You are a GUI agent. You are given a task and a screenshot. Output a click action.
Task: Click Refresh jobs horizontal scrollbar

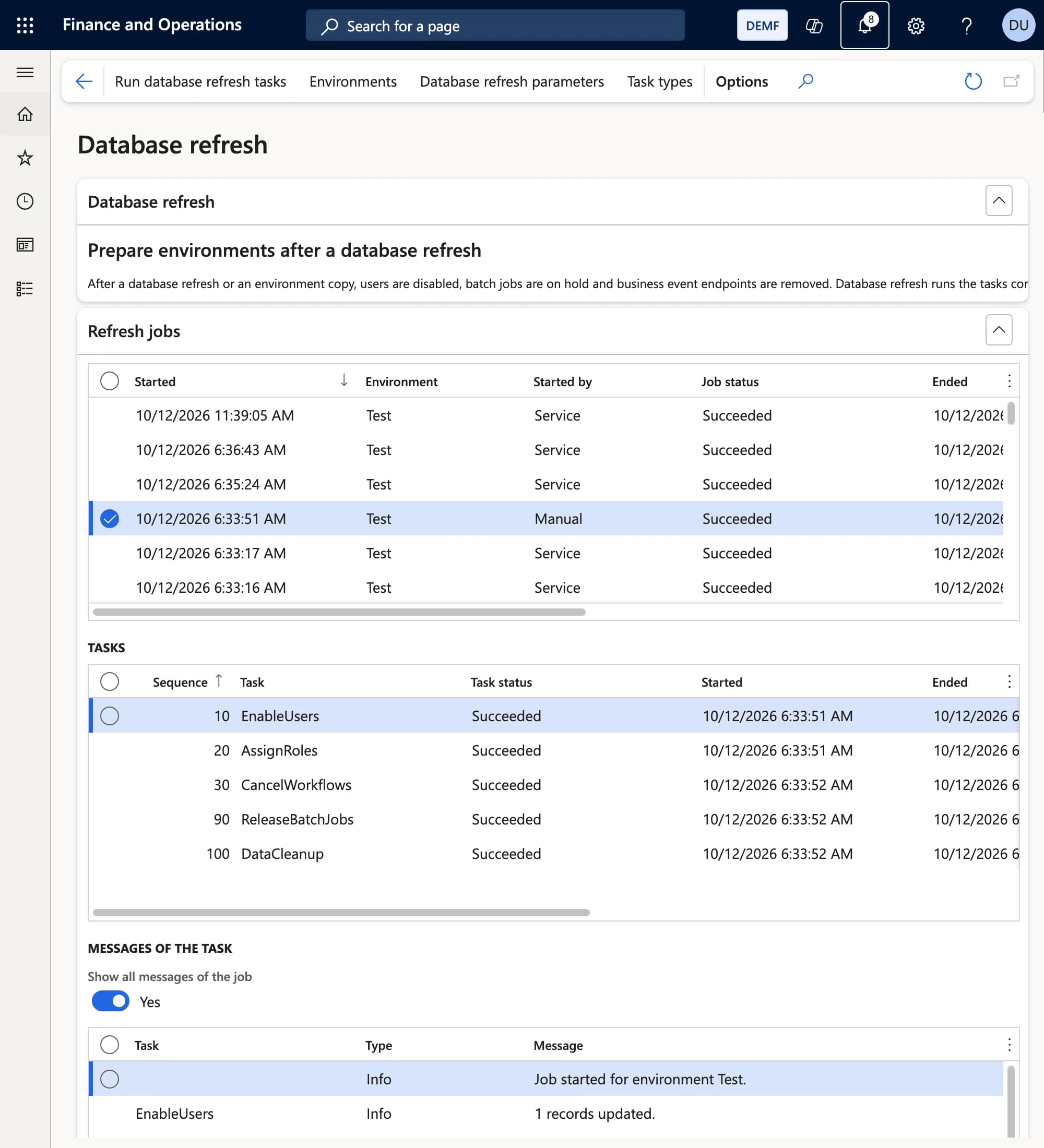[x=339, y=612]
